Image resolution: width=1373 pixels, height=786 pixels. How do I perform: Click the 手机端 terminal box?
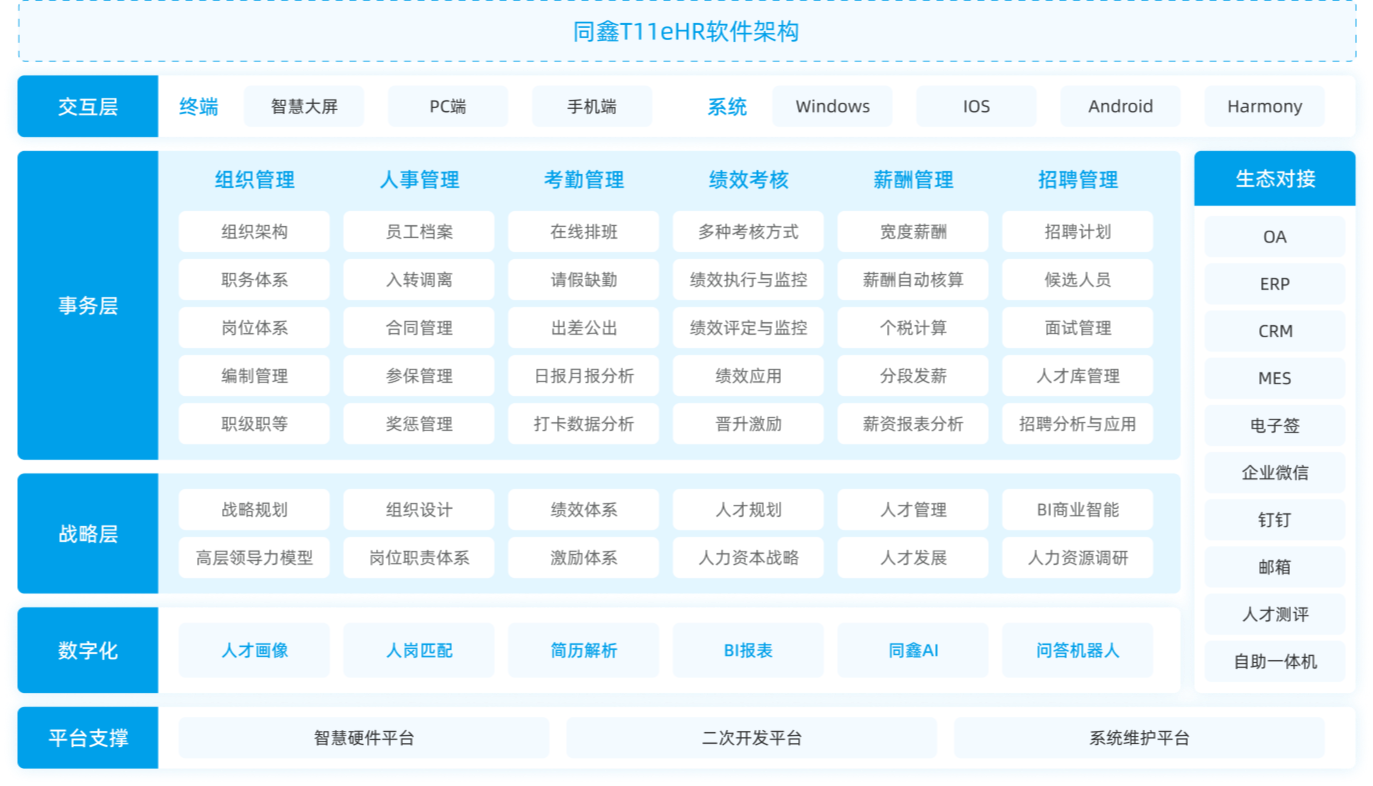coord(592,106)
